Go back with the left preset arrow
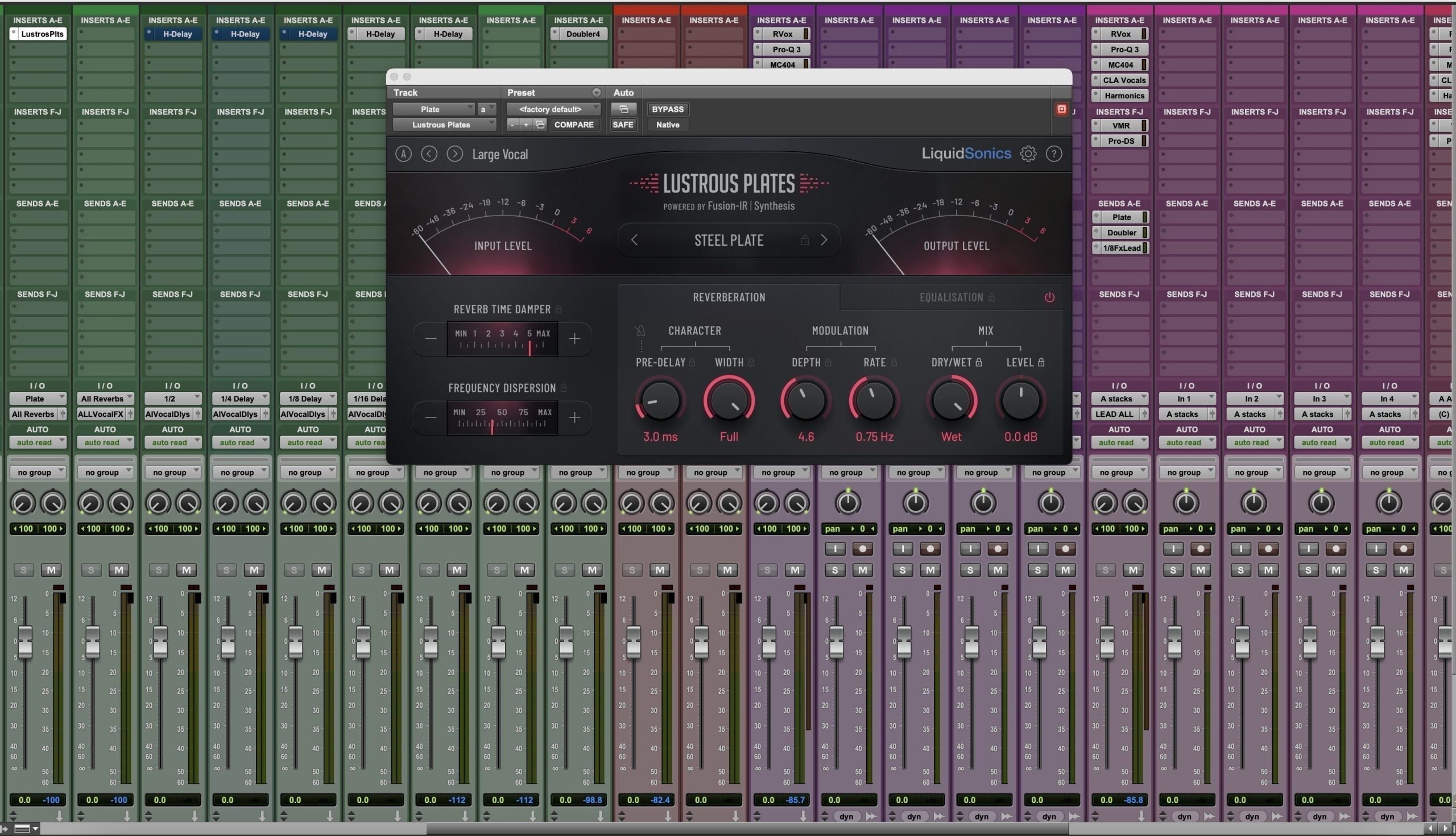Viewport: 1456px width, 836px height. [x=429, y=154]
